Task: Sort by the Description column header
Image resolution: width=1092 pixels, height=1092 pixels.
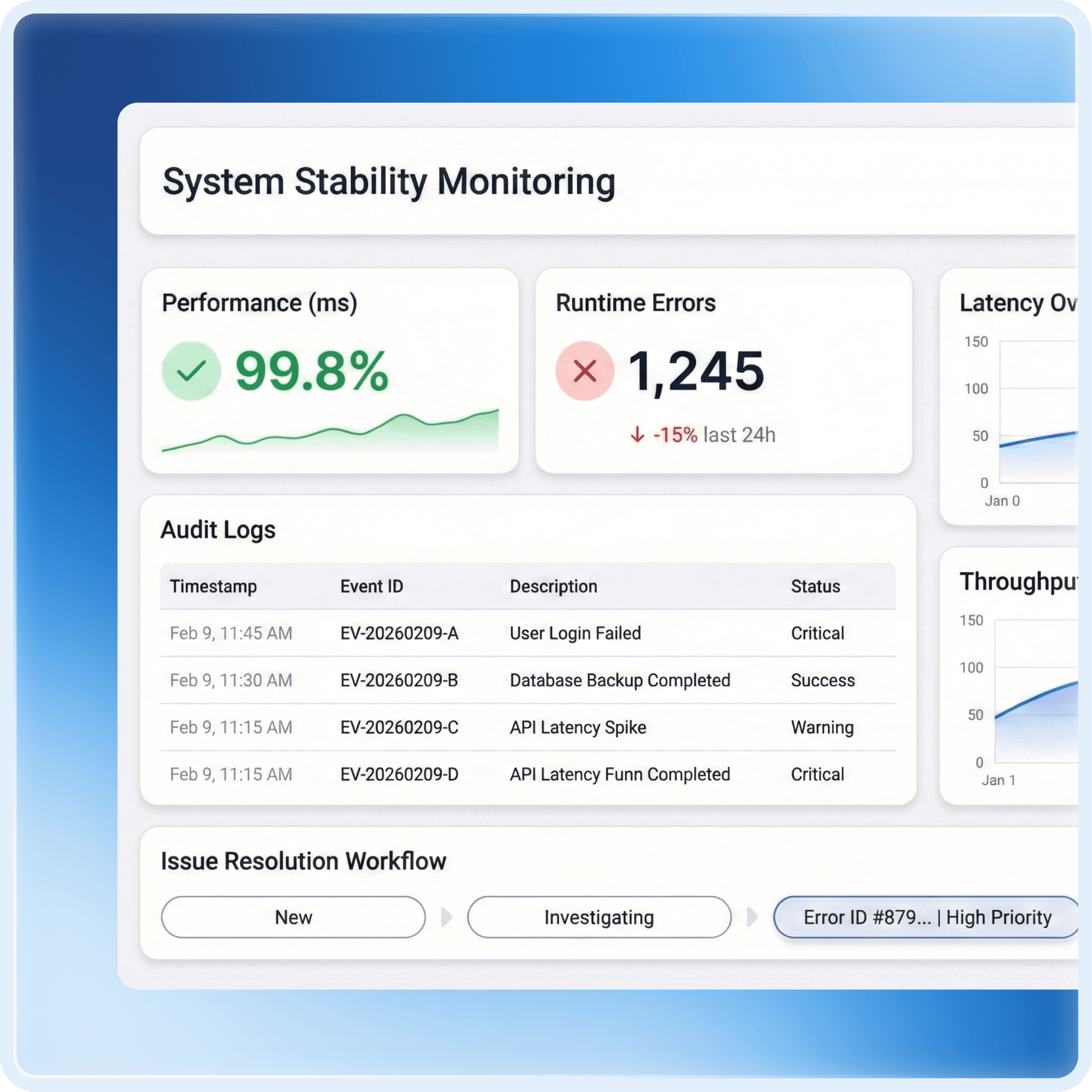Action: pos(553,586)
